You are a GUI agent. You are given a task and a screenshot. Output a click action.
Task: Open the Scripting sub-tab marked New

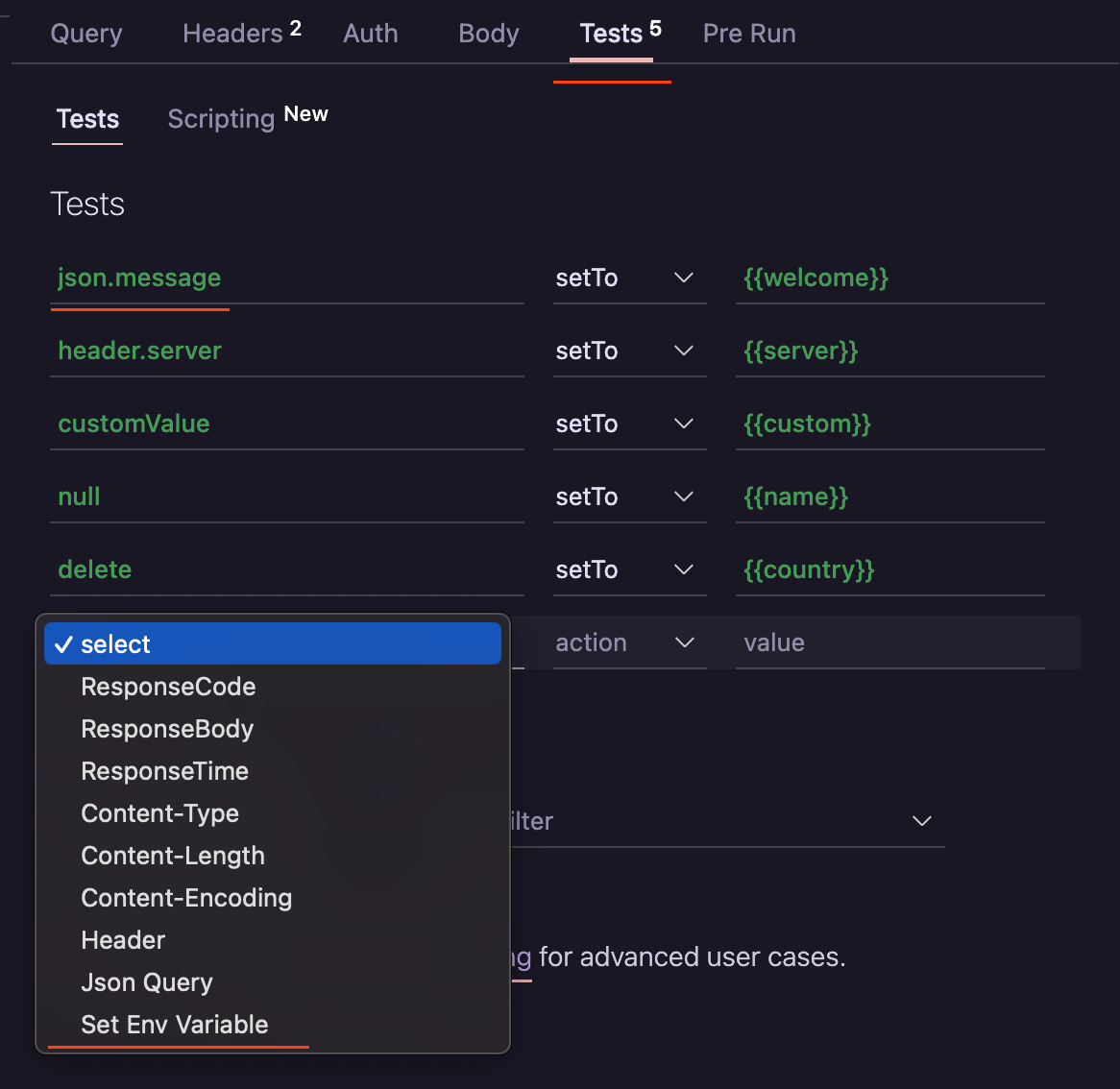221,118
